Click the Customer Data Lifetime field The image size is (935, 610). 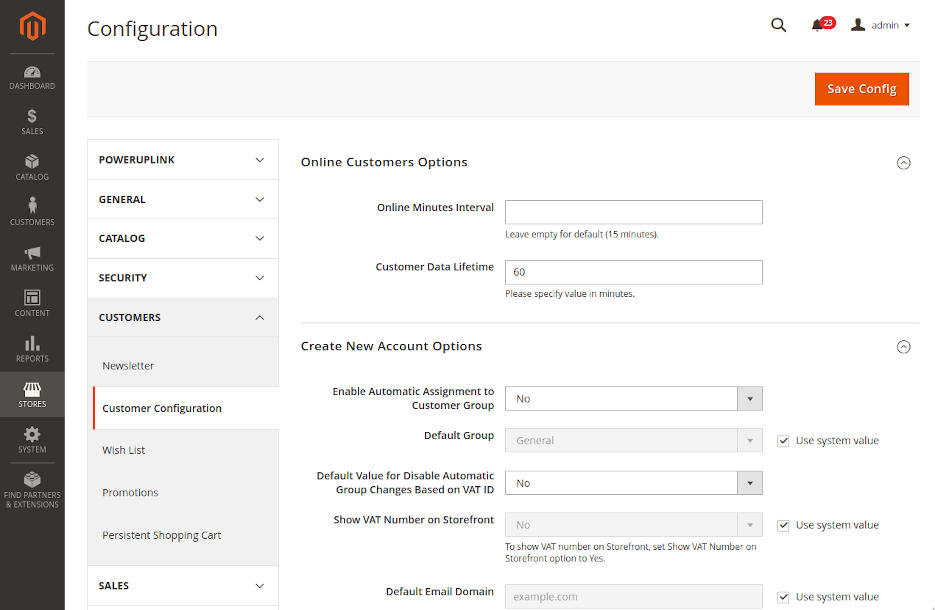click(633, 272)
